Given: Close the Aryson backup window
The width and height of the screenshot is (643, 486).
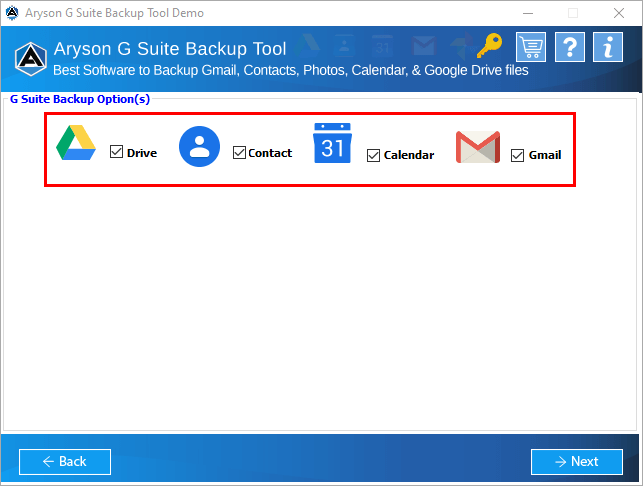Looking at the screenshot, I should coord(619,13).
